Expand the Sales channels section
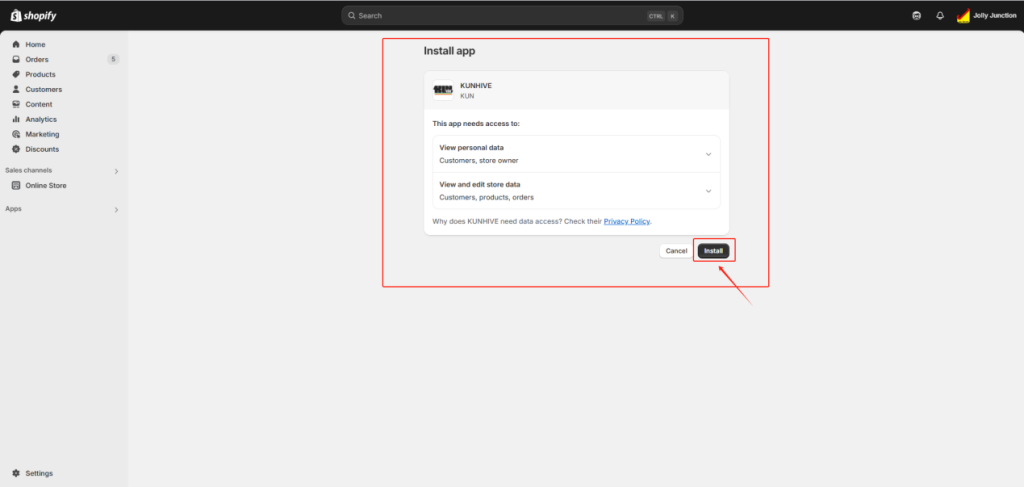 [116, 171]
